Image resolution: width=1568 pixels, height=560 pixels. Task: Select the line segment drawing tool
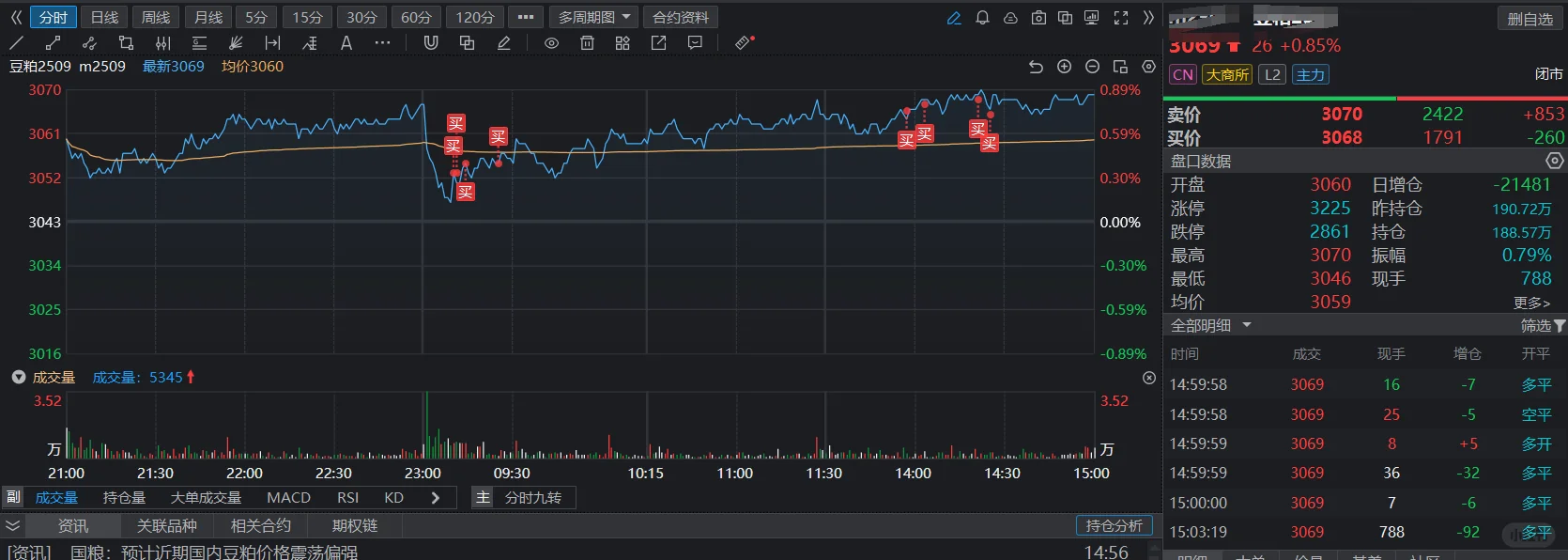[53, 42]
